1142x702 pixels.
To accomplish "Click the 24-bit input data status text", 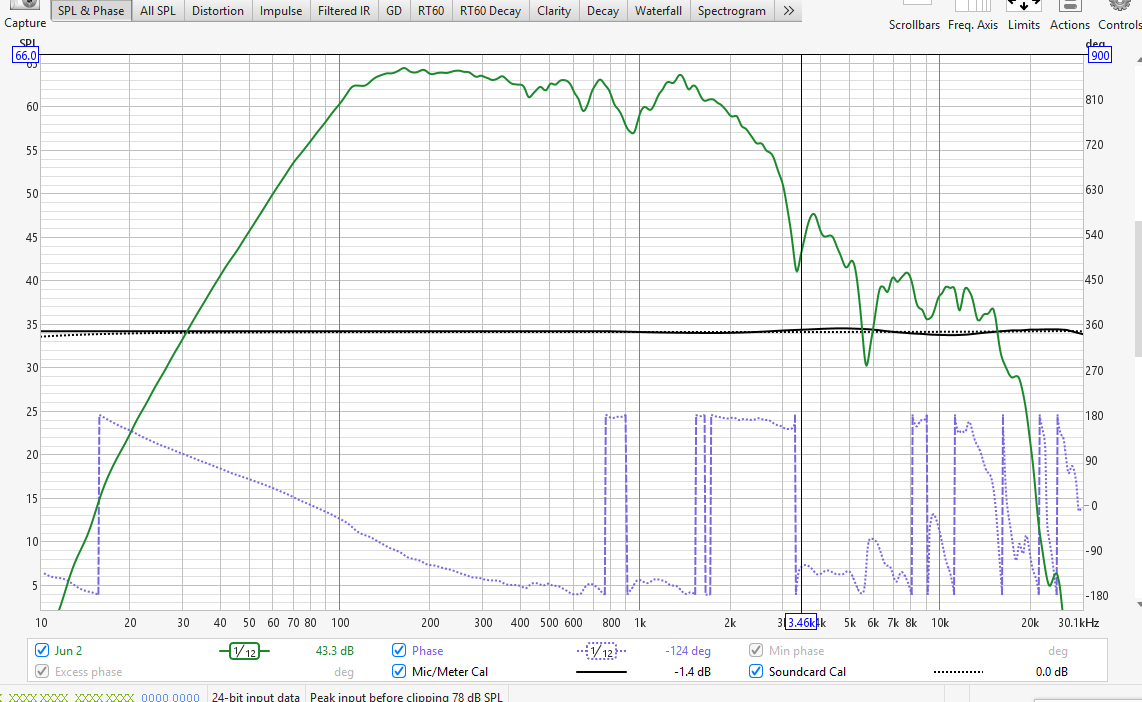I will coord(256,696).
